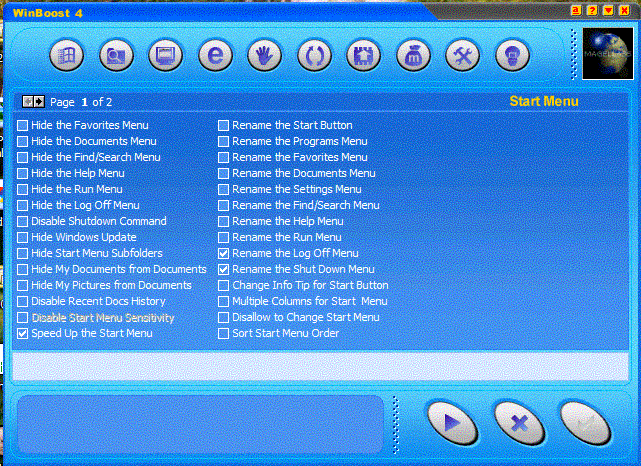Open the light bulb tips icon
641x466 pixels.
512,56
